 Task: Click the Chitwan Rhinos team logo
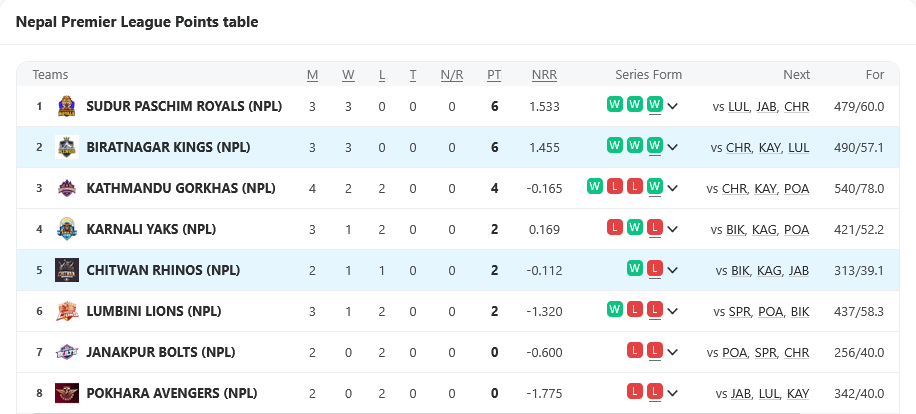(66, 270)
